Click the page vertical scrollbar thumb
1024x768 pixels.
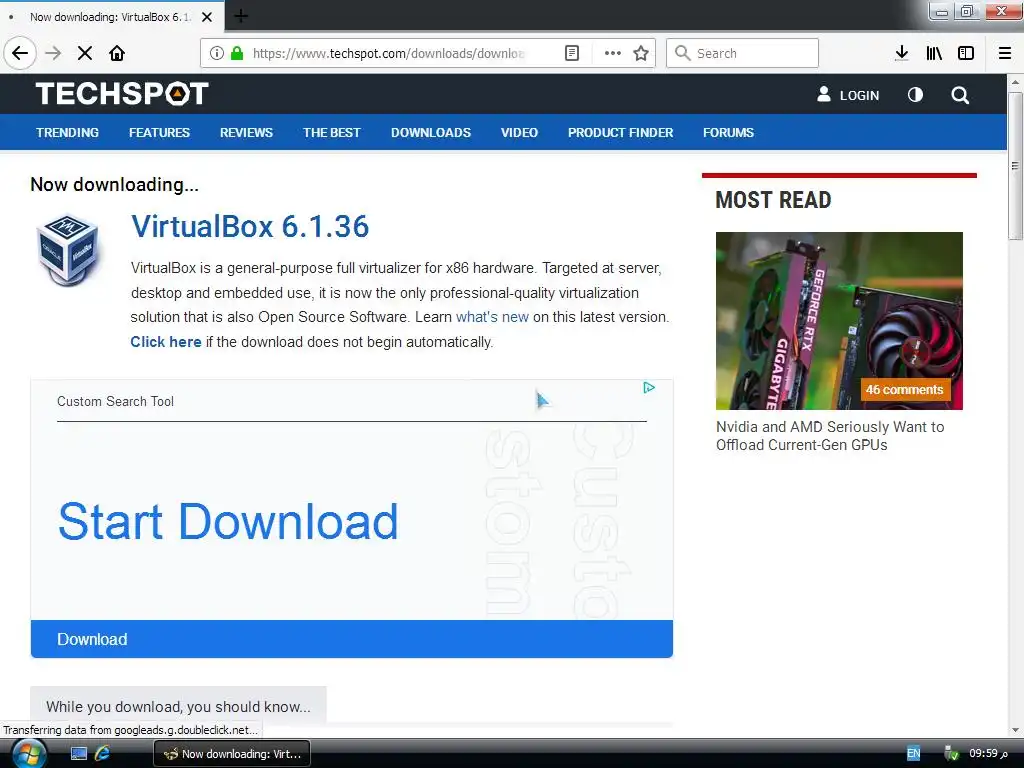pyautogui.click(x=1015, y=166)
